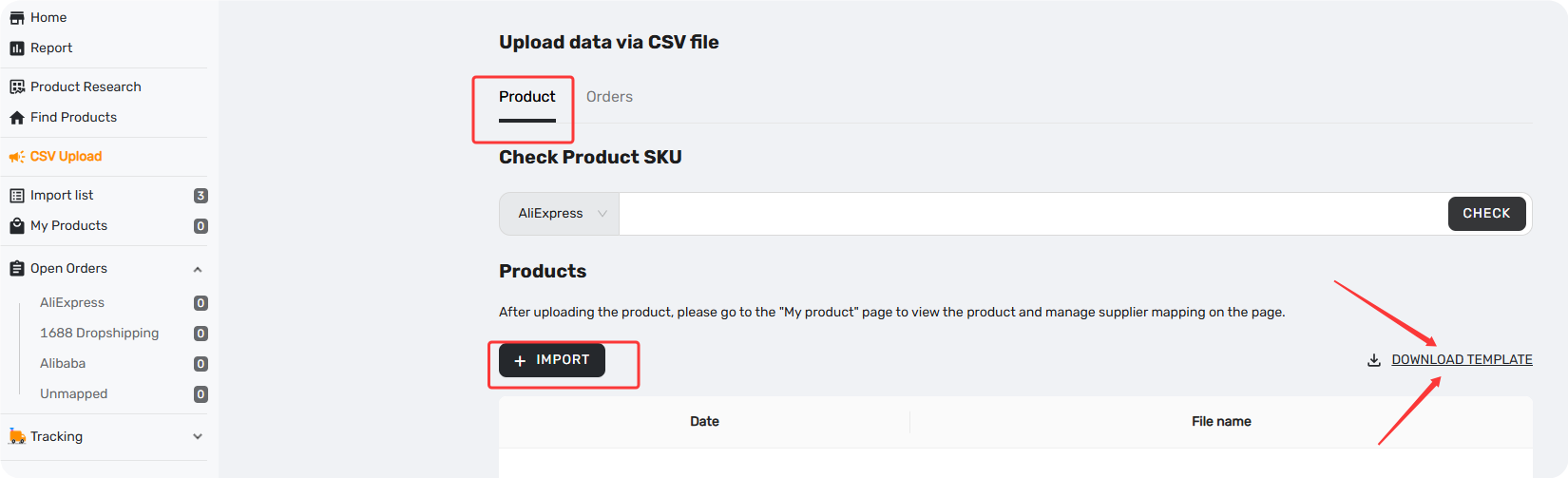Open the Report chart icon
This screenshot has width=1568, height=478.
[x=17, y=48]
